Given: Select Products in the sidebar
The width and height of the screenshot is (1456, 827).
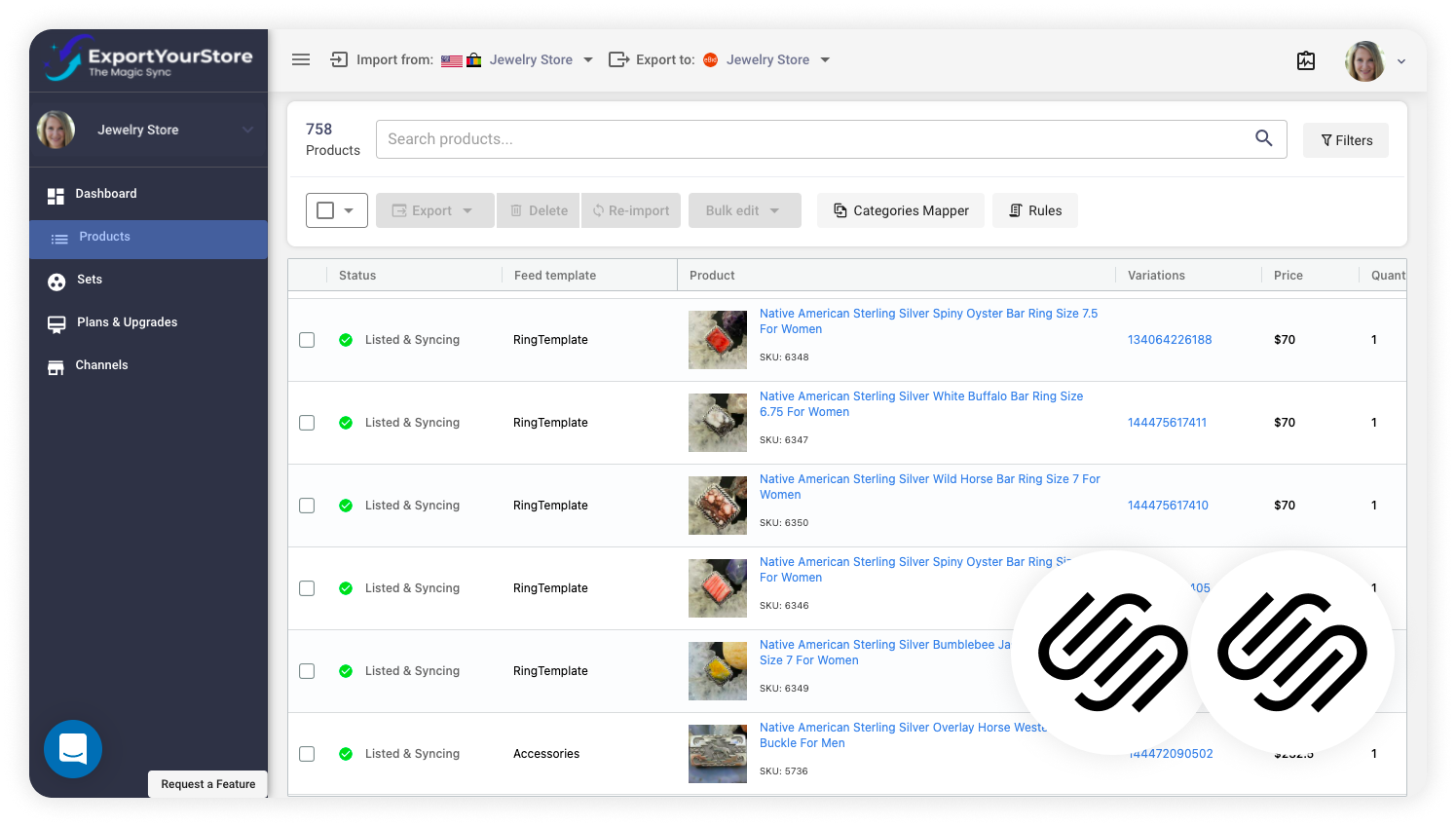Looking at the screenshot, I should click(x=148, y=239).
